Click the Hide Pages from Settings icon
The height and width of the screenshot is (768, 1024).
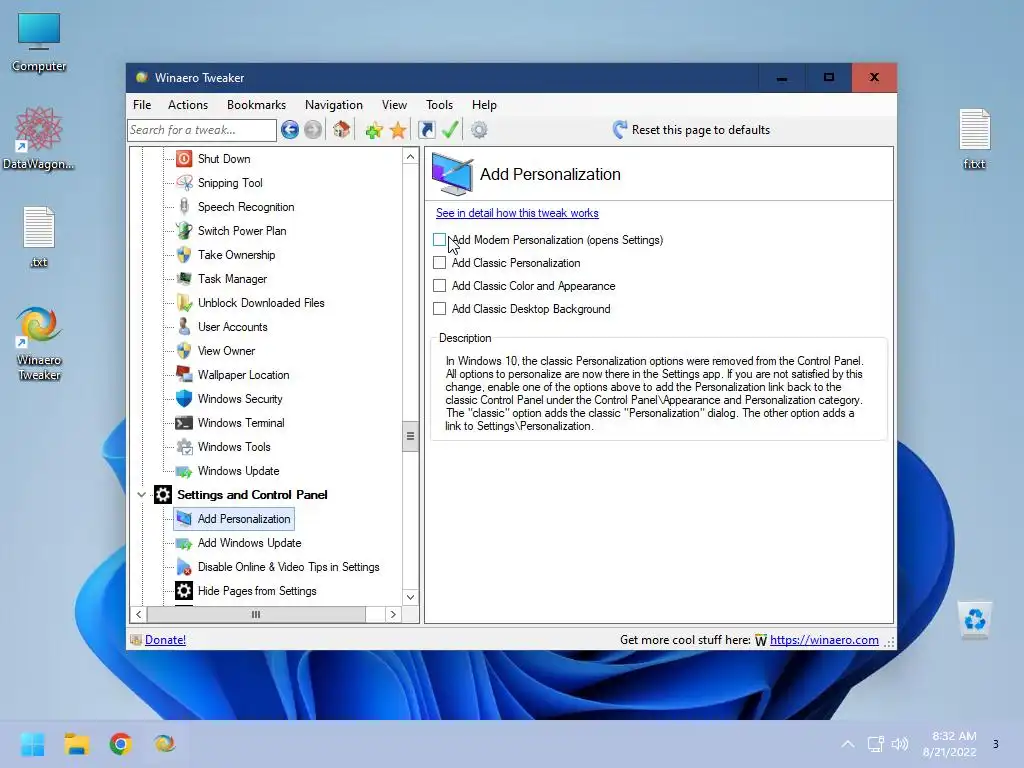(184, 591)
